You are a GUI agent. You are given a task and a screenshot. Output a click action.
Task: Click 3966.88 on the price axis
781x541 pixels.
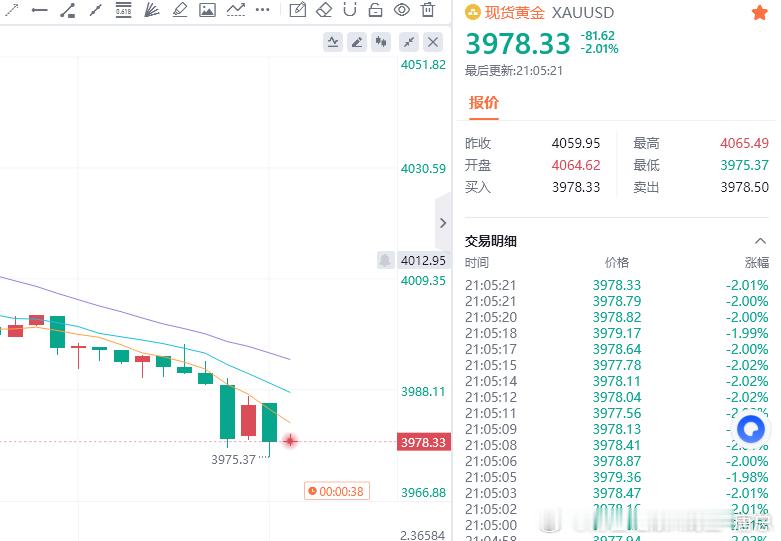coord(423,493)
